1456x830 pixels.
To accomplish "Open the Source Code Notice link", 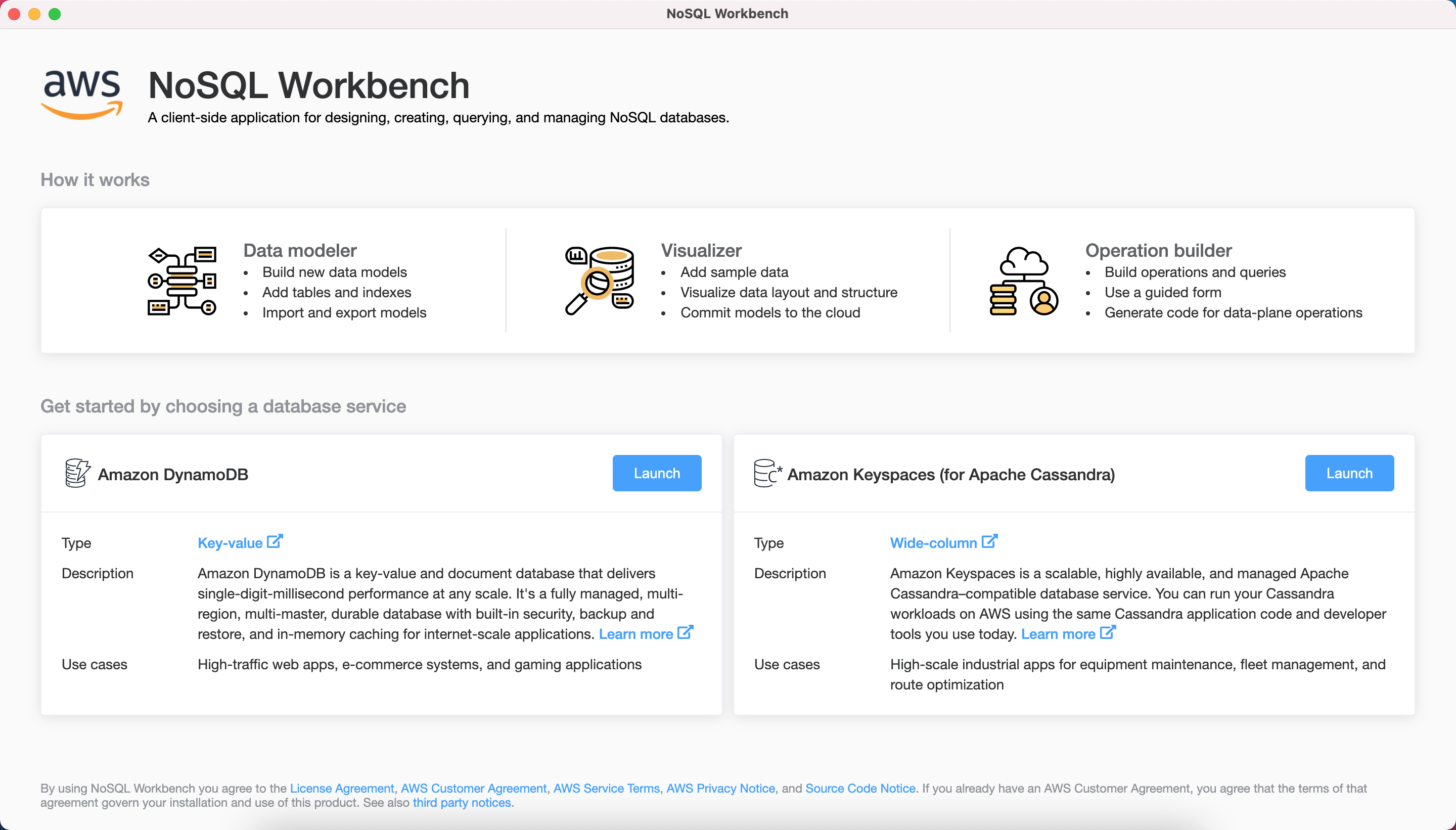I will [860, 789].
